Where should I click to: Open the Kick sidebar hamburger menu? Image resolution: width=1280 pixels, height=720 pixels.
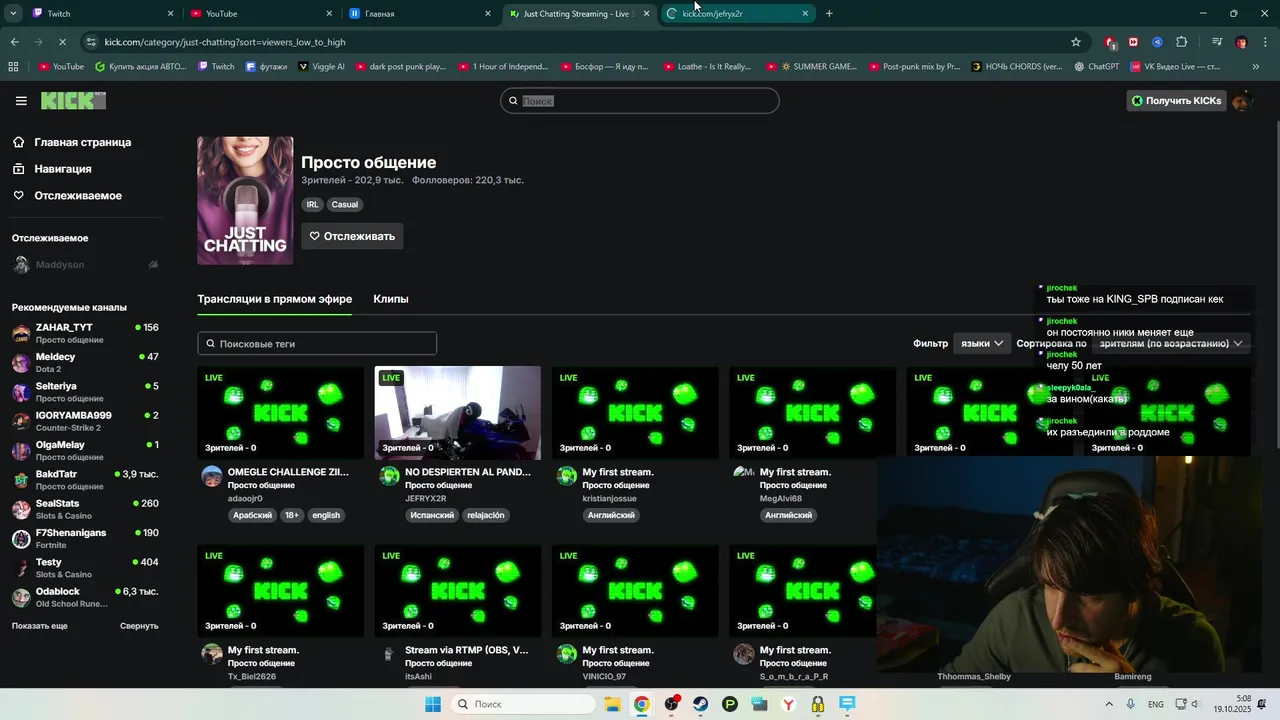(x=21, y=101)
